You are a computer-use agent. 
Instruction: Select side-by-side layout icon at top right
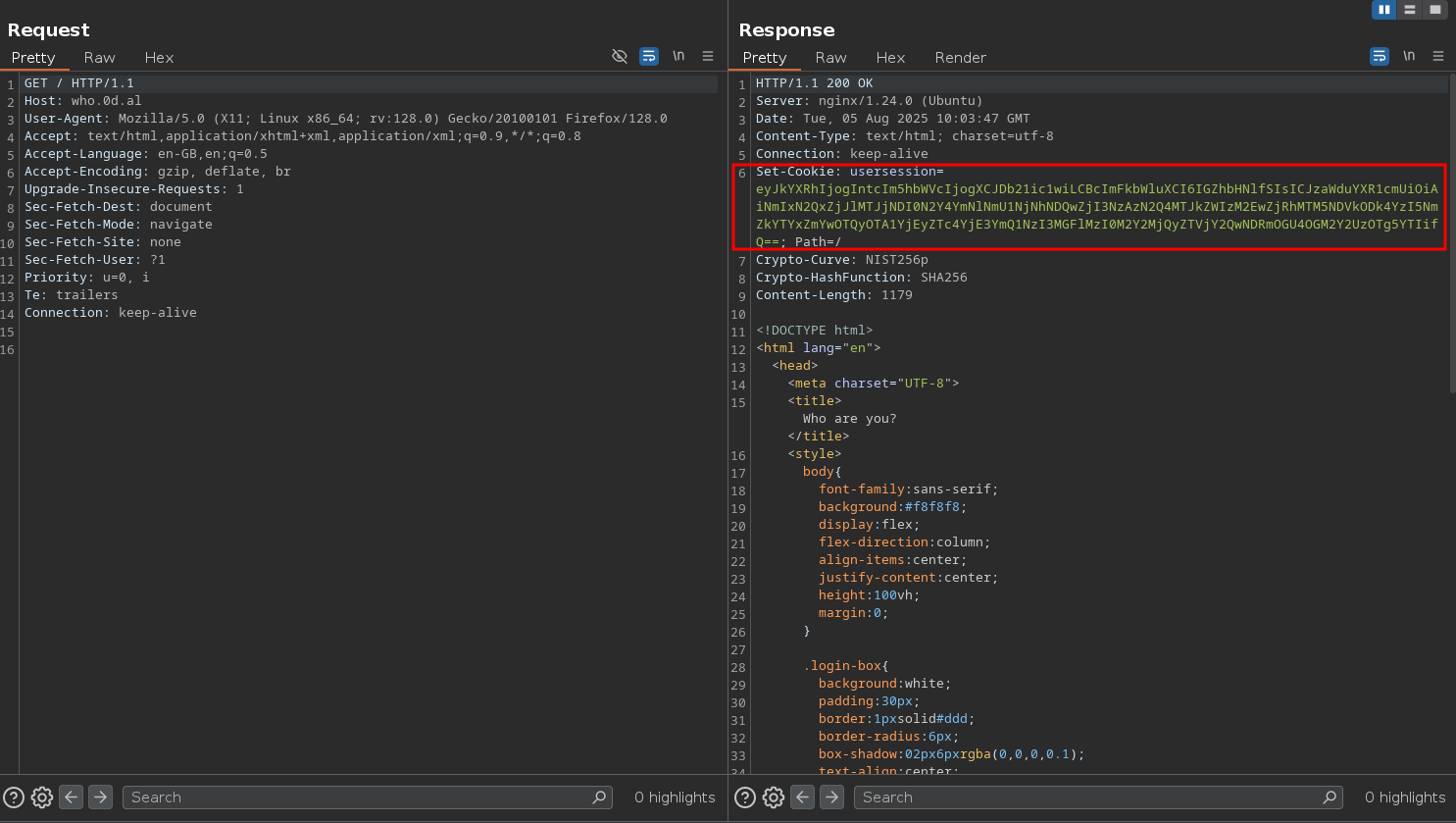click(x=1383, y=10)
